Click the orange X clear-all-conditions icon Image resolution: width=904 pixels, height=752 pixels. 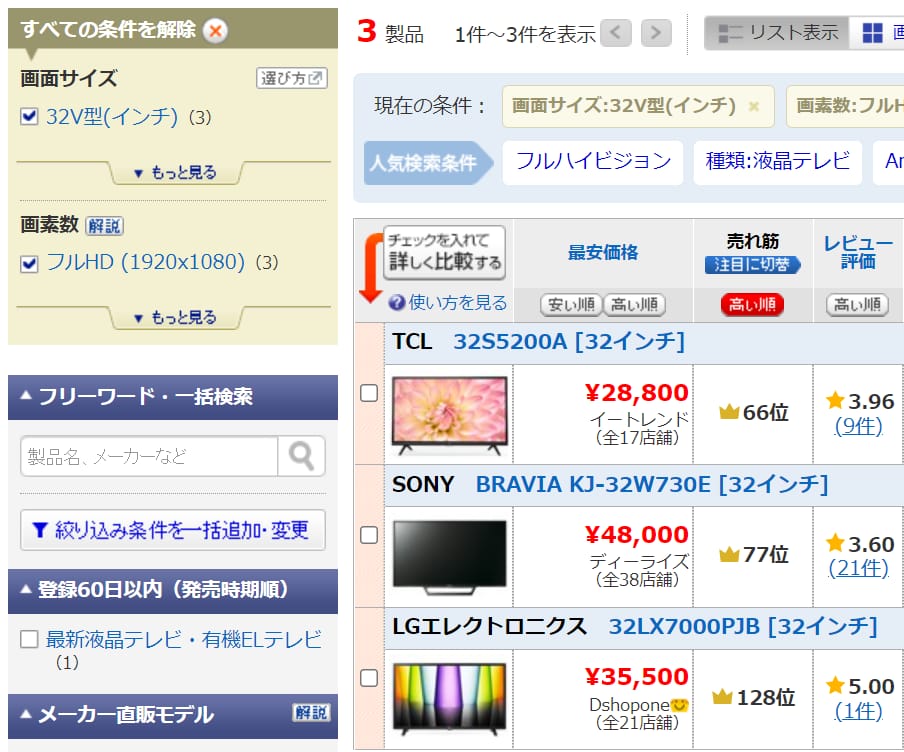[215, 30]
